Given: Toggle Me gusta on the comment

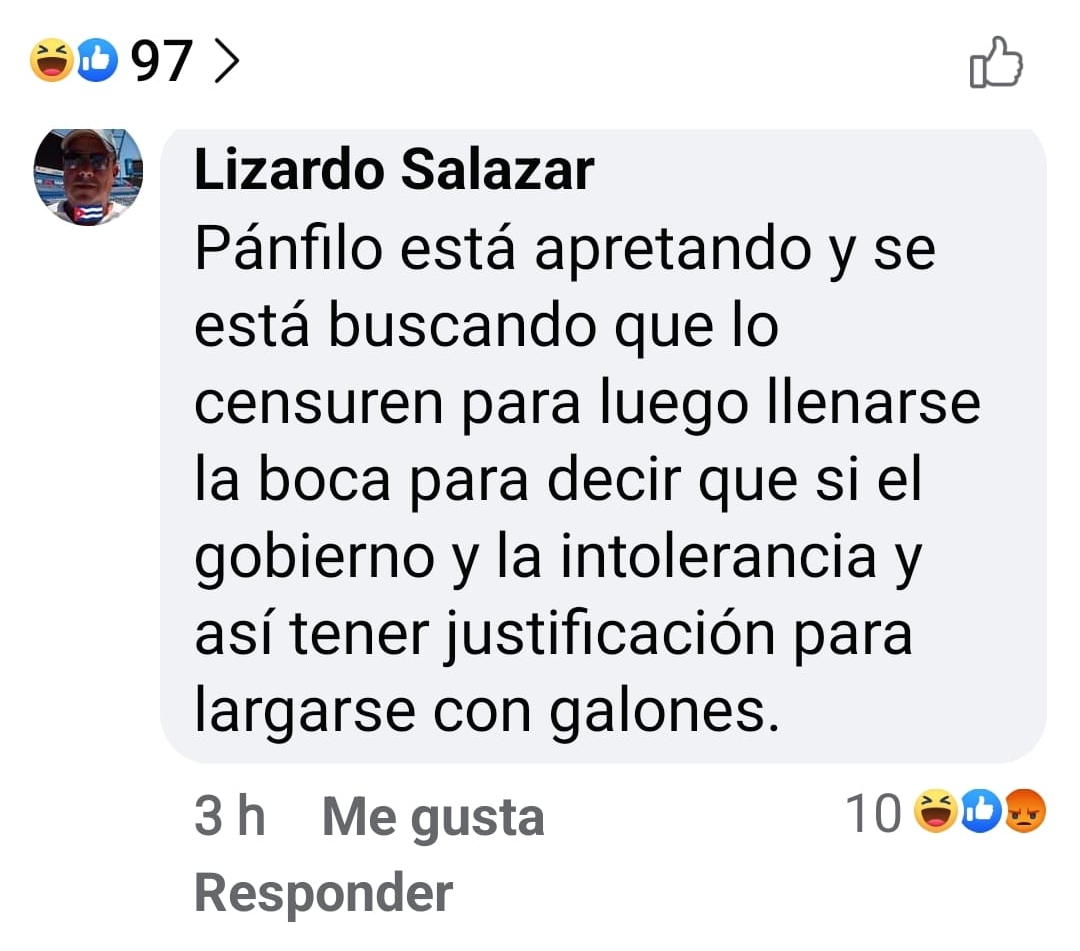Looking at the screenshot, I should [433, 817].
